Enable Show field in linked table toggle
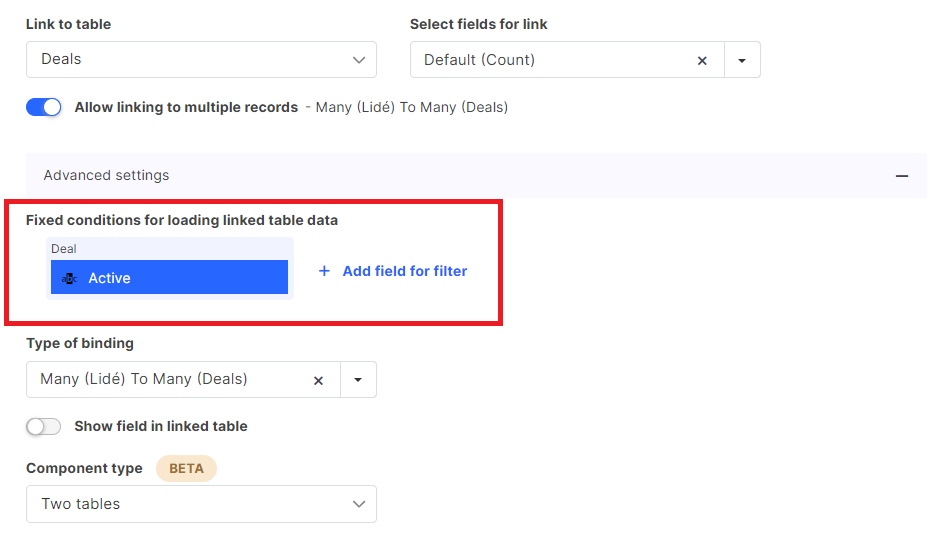This screenshot has height=538, width=937. (x=44, y=426)
